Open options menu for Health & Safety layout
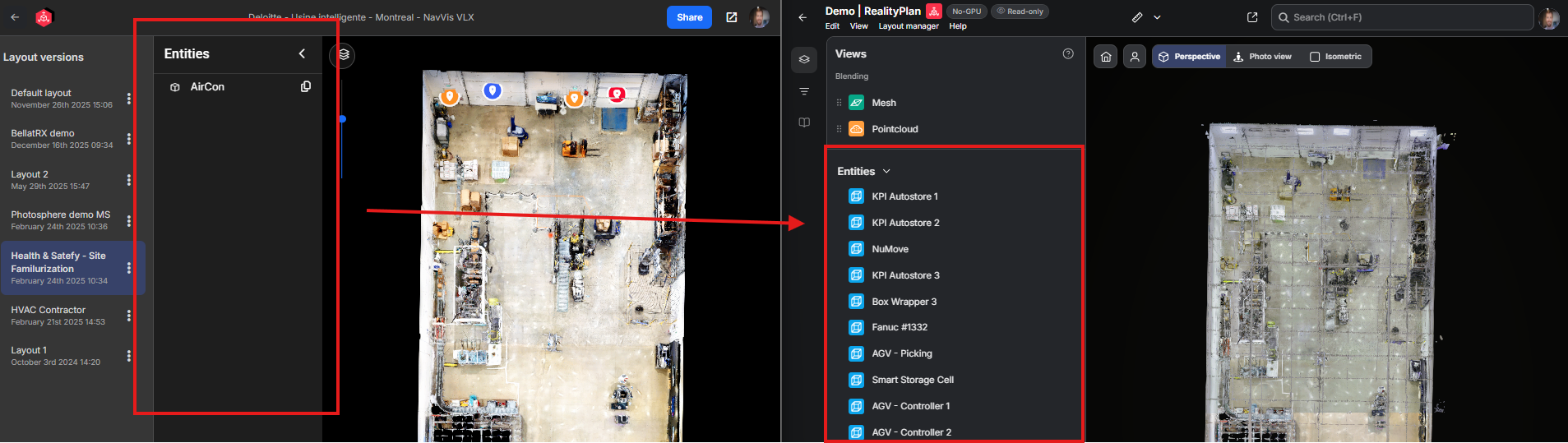The height and width of the screenshot is (443, 1568). coord(129,268)
